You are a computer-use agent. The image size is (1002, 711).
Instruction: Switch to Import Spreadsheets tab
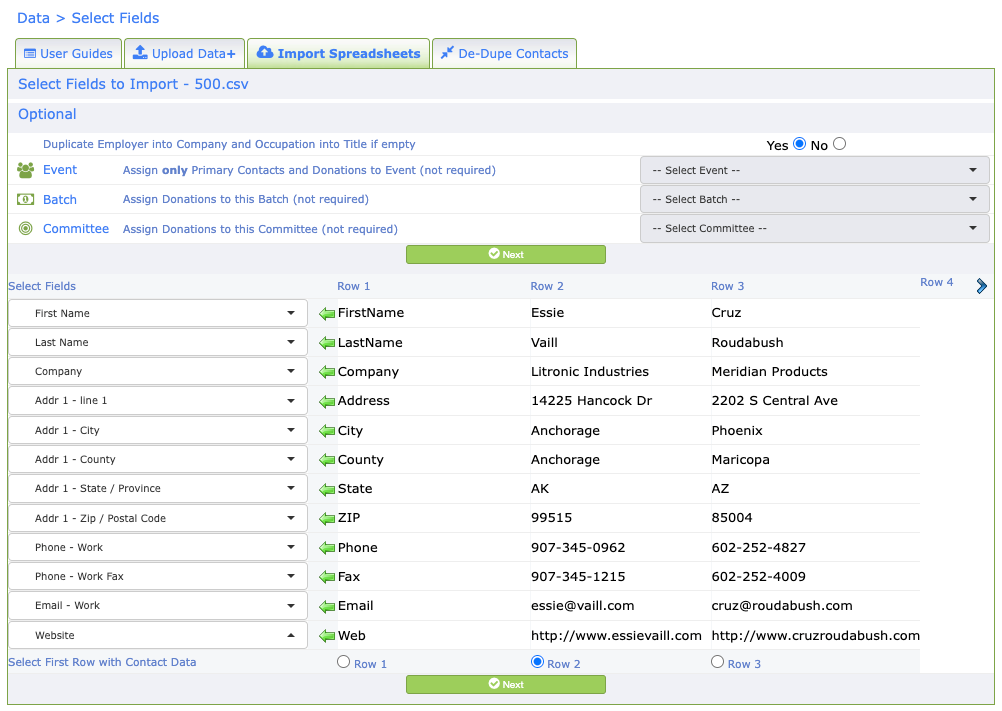click(x=338, y=54)
